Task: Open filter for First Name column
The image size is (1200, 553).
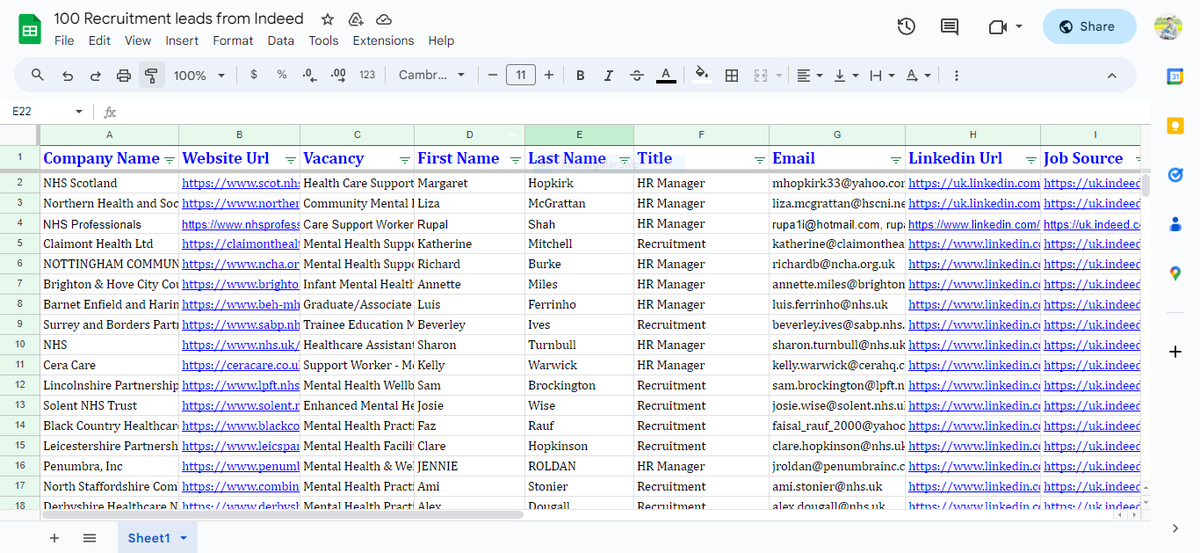Action: pyautogui.click(x=516, y=159)
